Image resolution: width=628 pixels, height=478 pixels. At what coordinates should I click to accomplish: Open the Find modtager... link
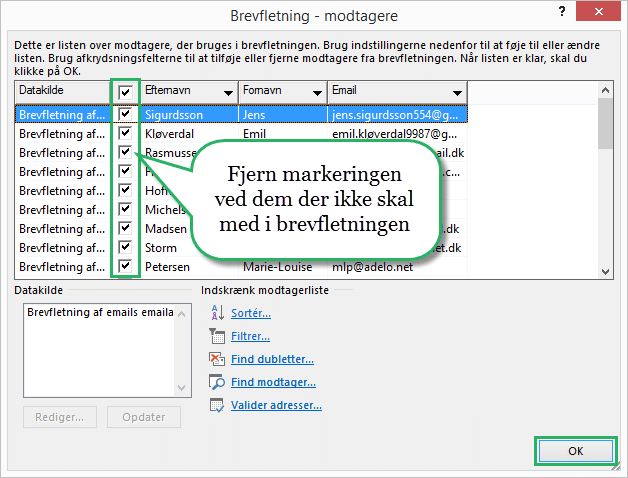pos(273,382)
